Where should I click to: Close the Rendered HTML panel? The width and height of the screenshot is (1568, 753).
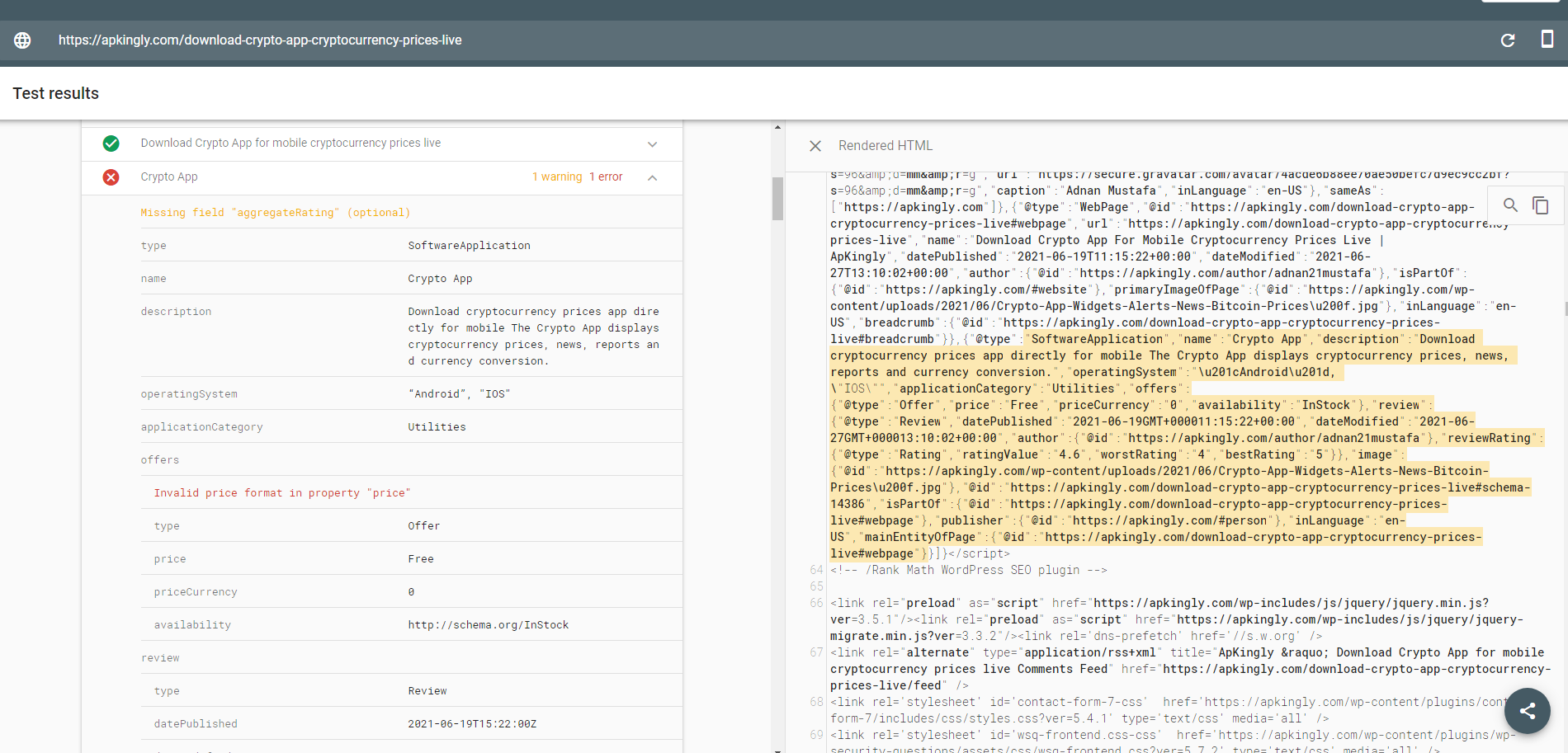(x=815, y=146)
